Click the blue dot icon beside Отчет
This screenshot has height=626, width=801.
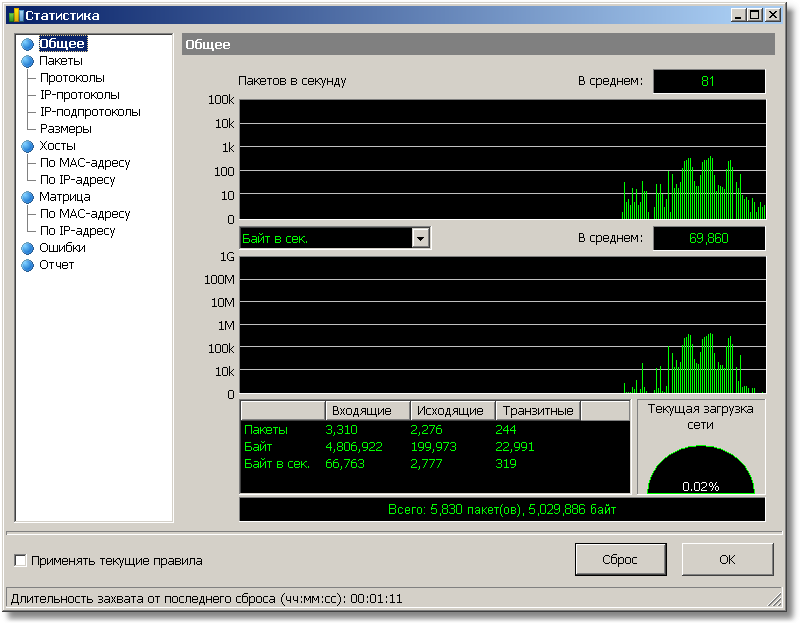click(x=28, y=265)
